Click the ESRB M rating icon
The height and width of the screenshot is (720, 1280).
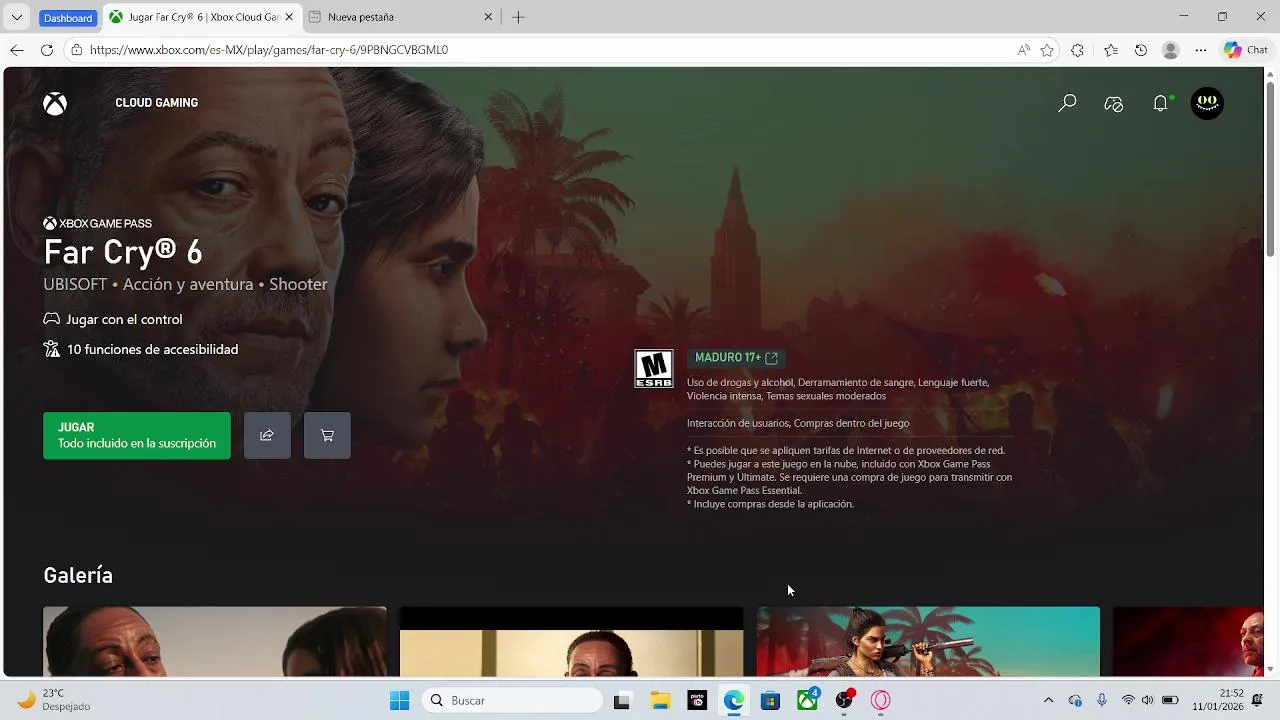pos(654,369)
